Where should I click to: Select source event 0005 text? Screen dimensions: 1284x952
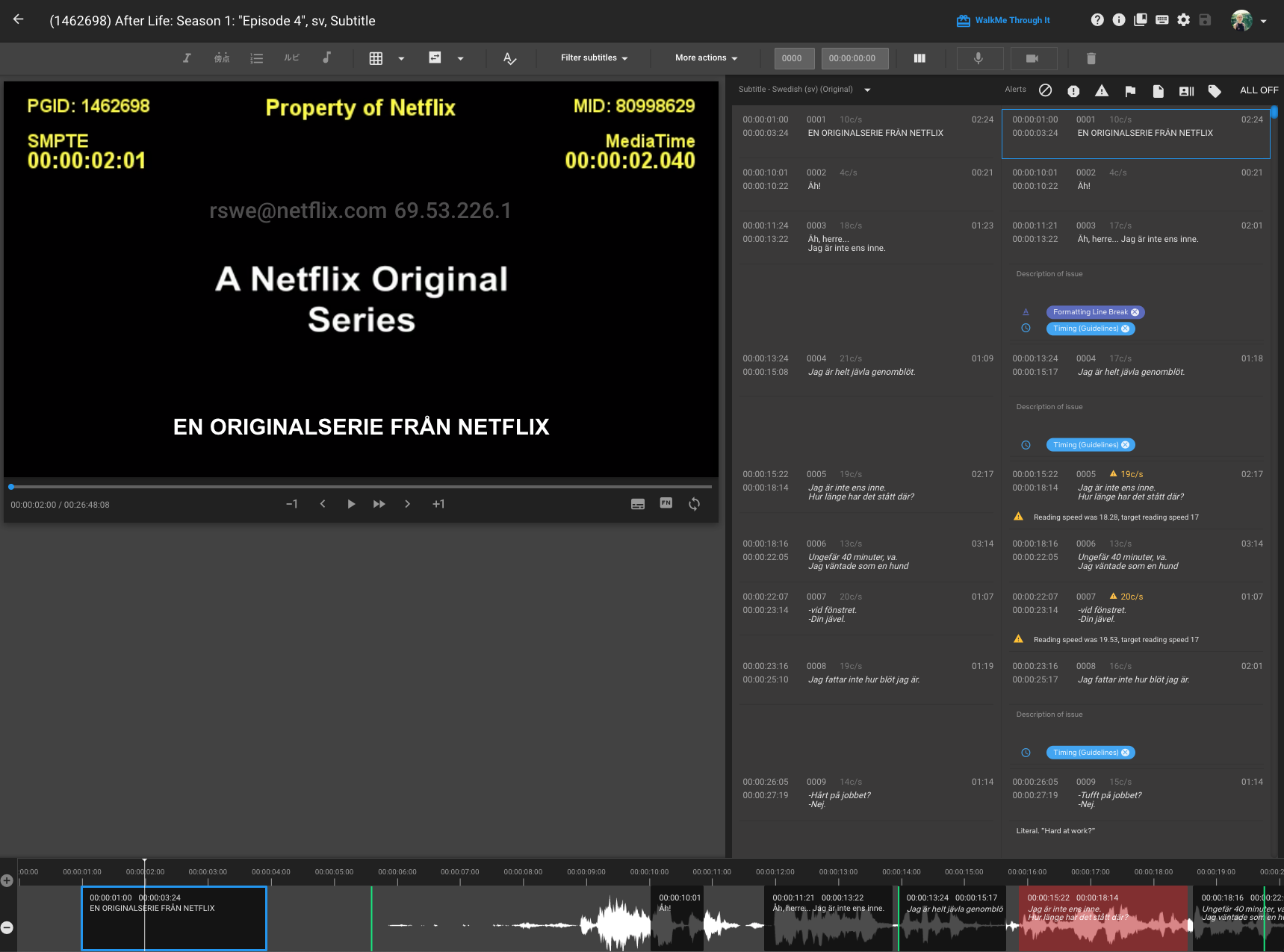coord(861,492)
